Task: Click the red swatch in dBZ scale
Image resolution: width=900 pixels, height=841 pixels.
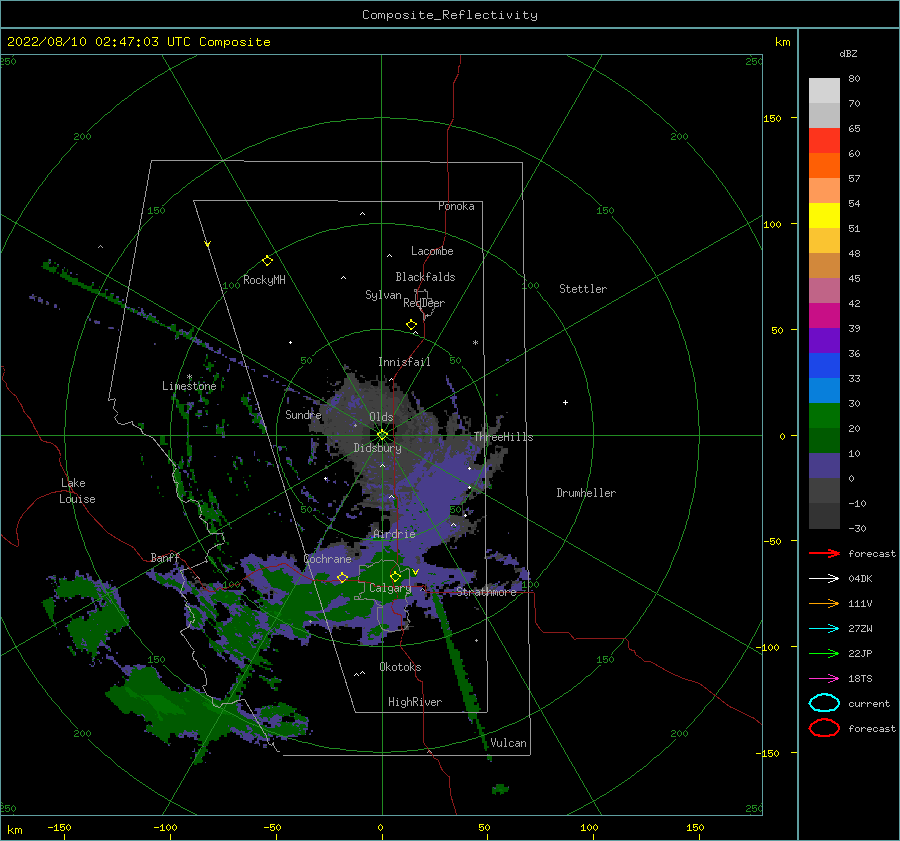Action: coord(824,141)
